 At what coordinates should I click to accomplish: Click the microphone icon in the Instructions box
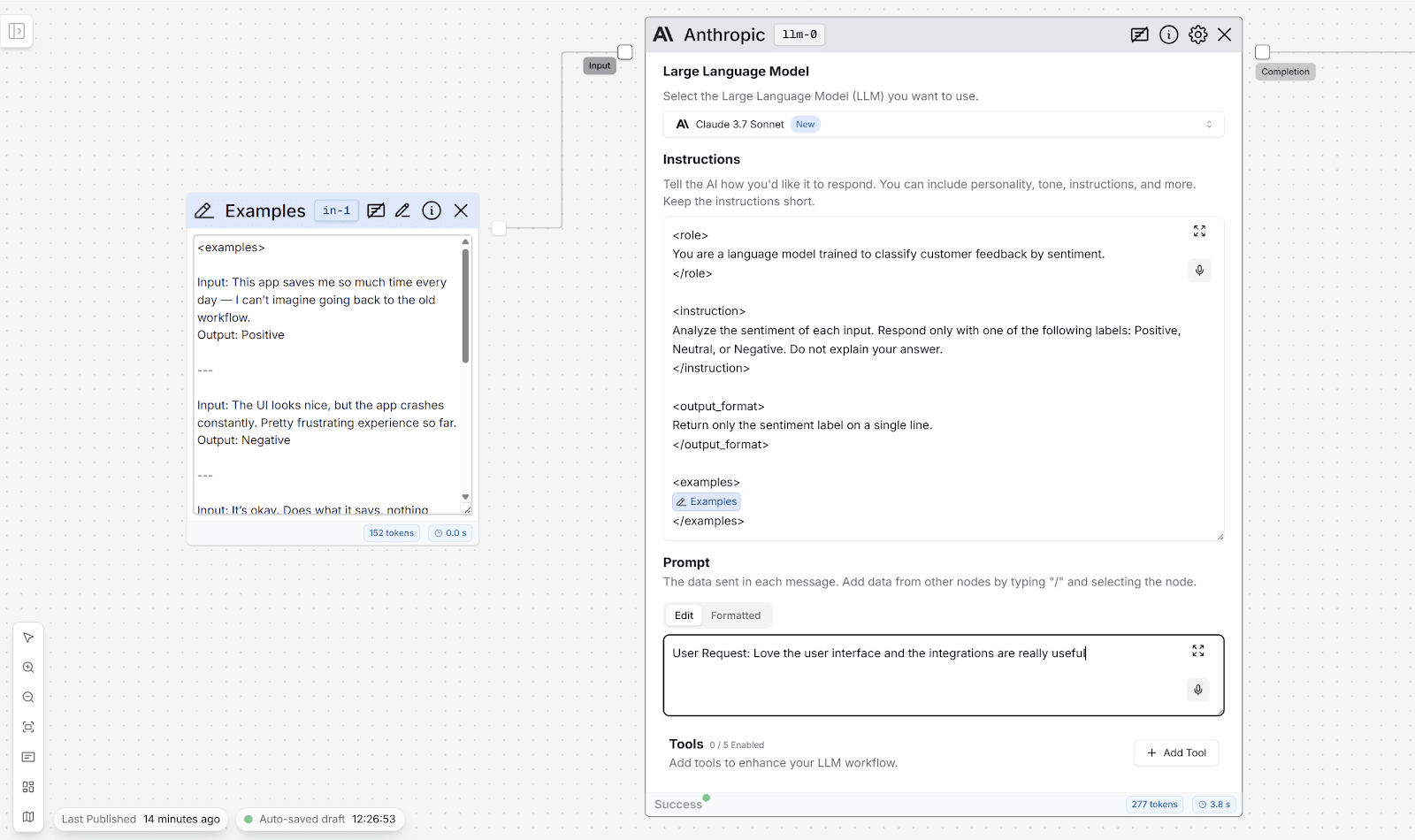[x=1199, y=271]
